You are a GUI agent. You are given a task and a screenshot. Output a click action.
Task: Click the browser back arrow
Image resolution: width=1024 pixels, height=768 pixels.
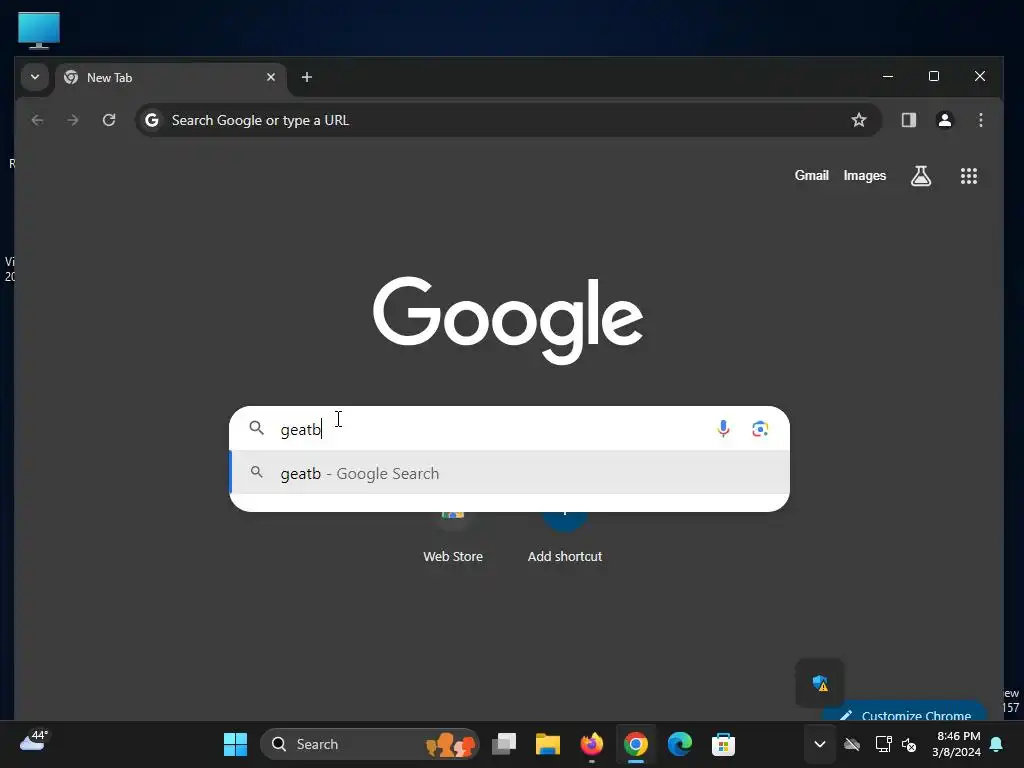[37, 120]
